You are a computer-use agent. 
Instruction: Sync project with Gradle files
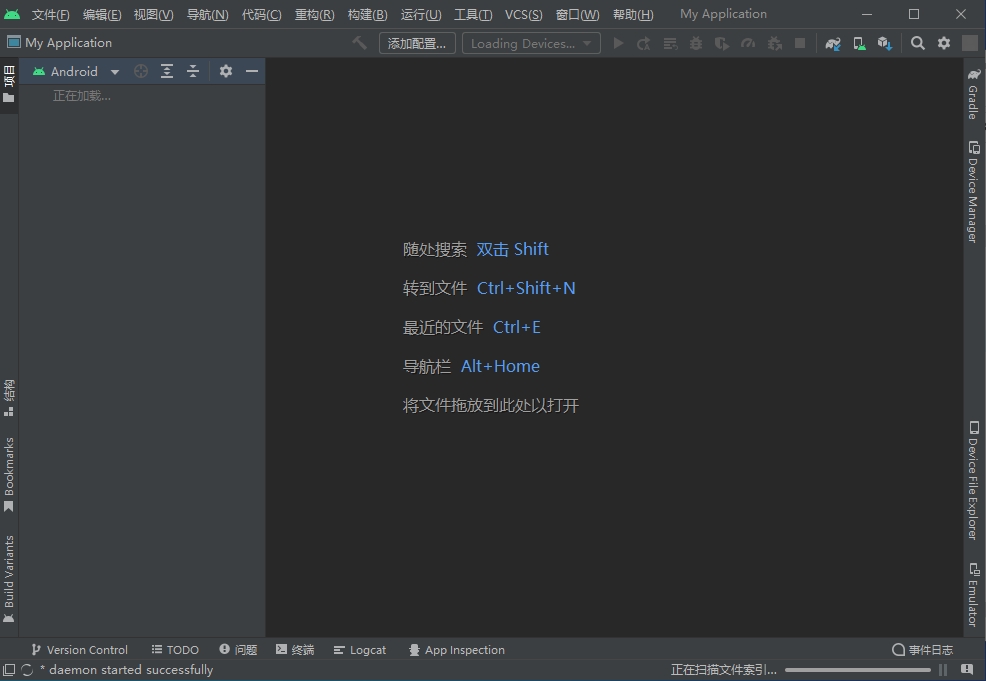832,43
